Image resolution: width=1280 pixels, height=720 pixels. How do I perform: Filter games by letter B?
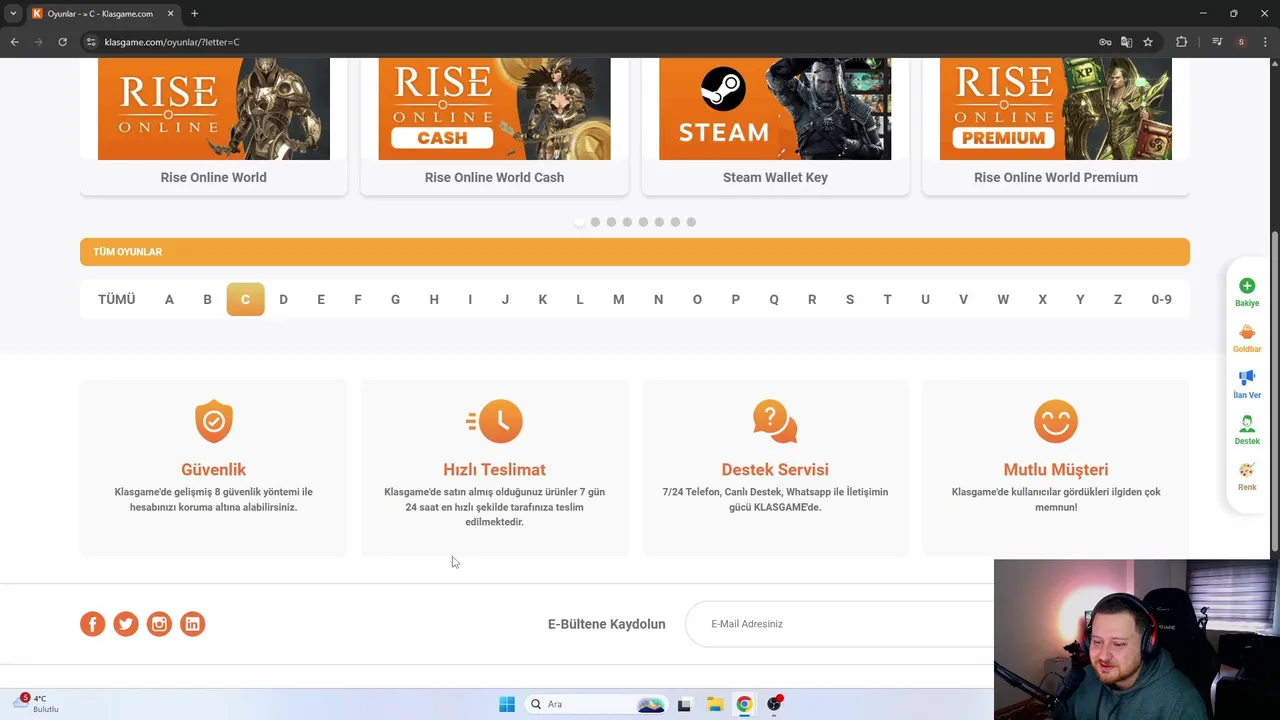pyautogui.click(x=207, y=299)
